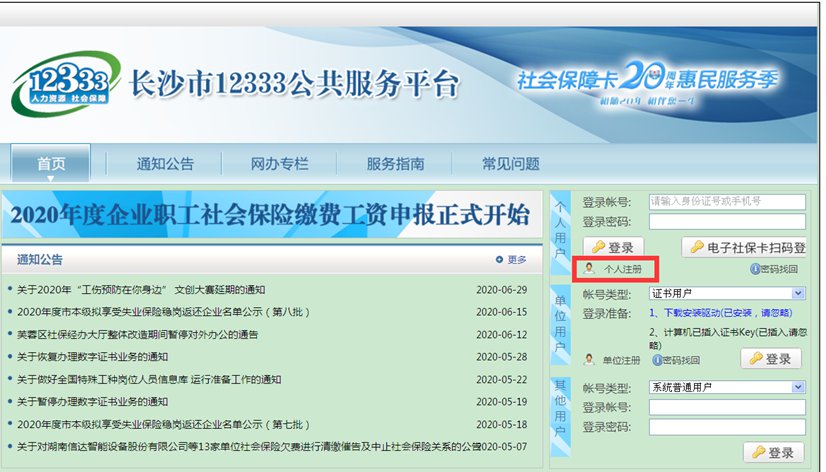Click the 更多 plus icon in announcements
Screen dimensions: 826x472
pos(499,260)
